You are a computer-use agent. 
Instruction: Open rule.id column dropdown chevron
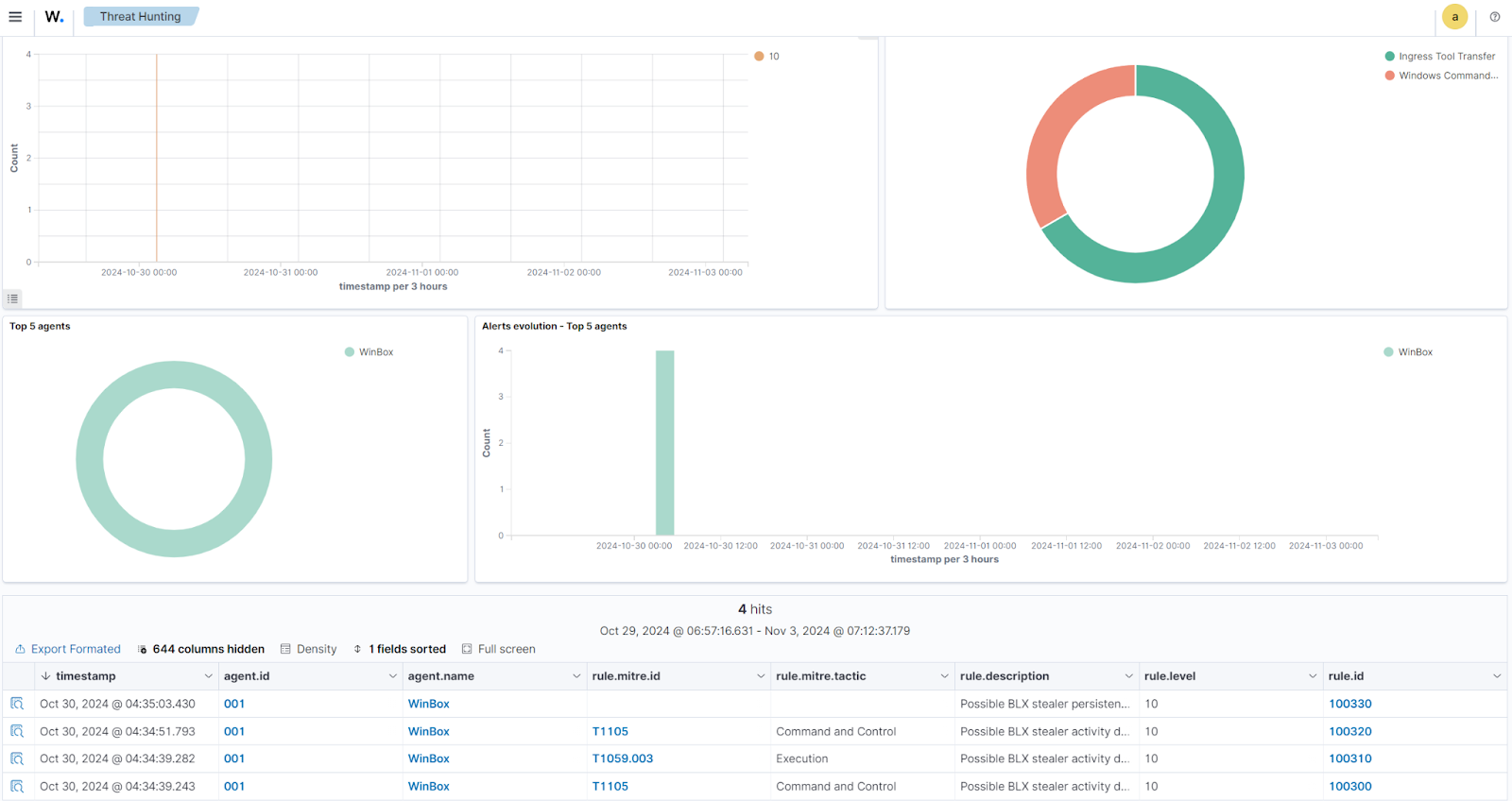pos(1496,676)
